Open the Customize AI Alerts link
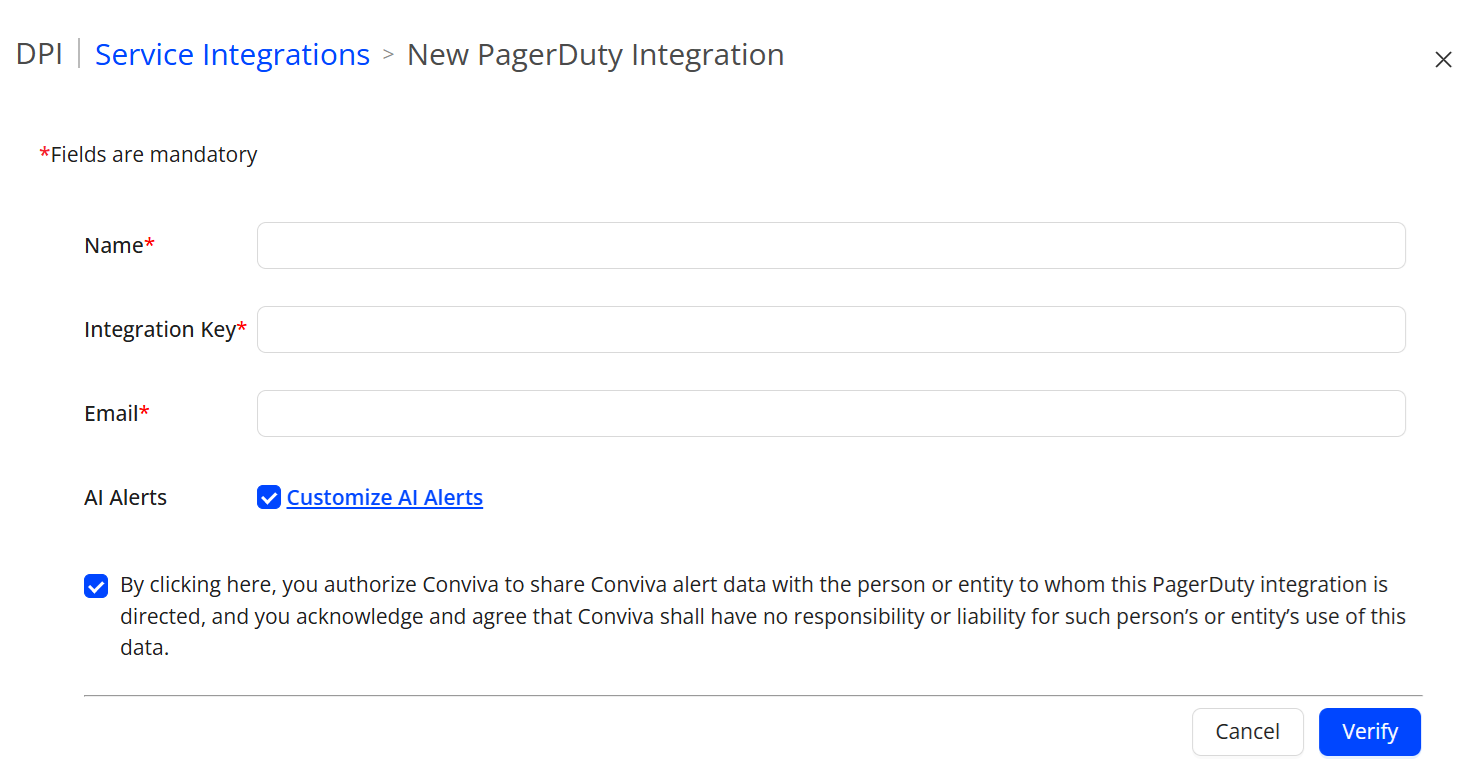 (384, 497)
